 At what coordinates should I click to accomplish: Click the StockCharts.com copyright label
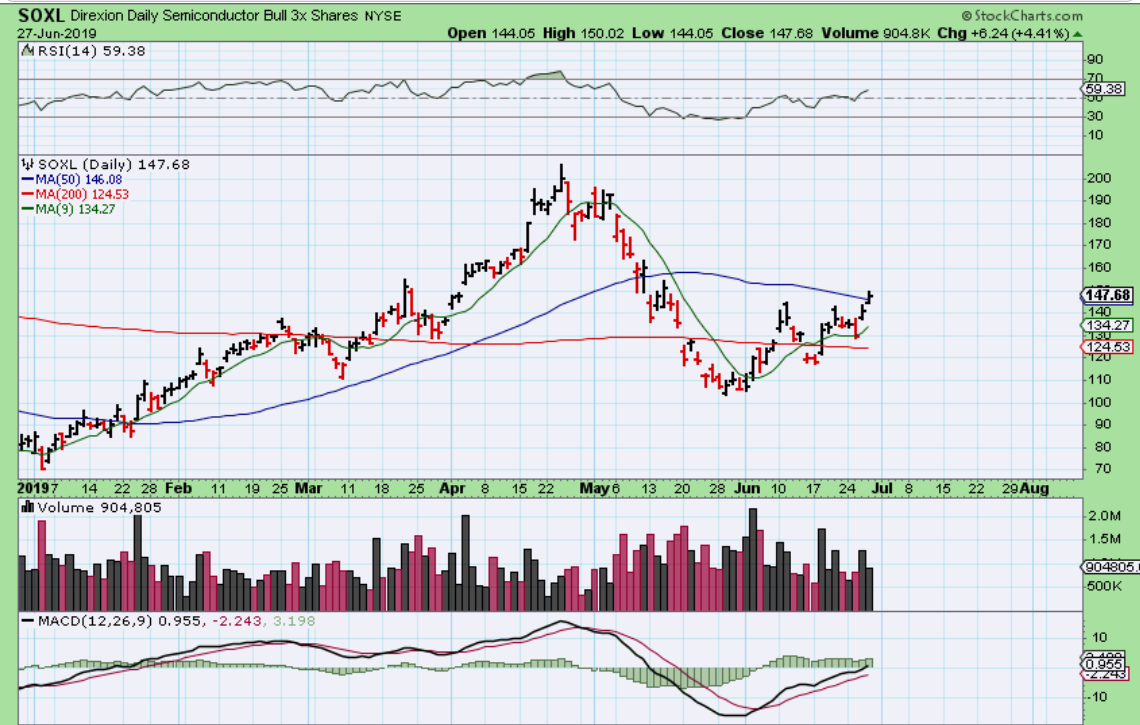point(1021,15)
